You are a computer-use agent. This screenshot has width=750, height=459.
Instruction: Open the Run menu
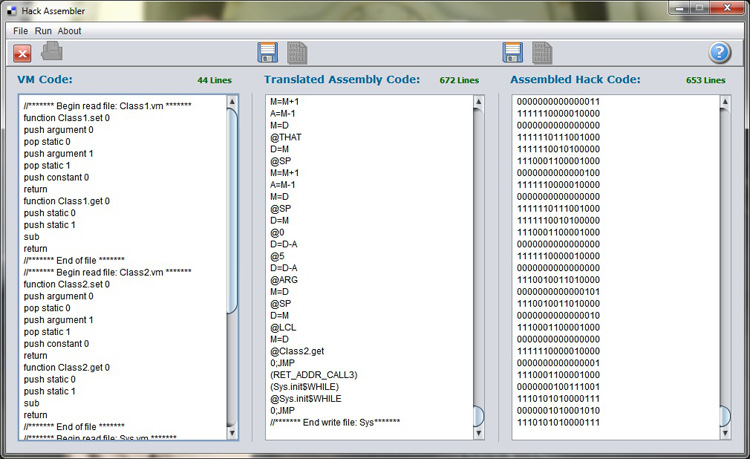point(43,31)
